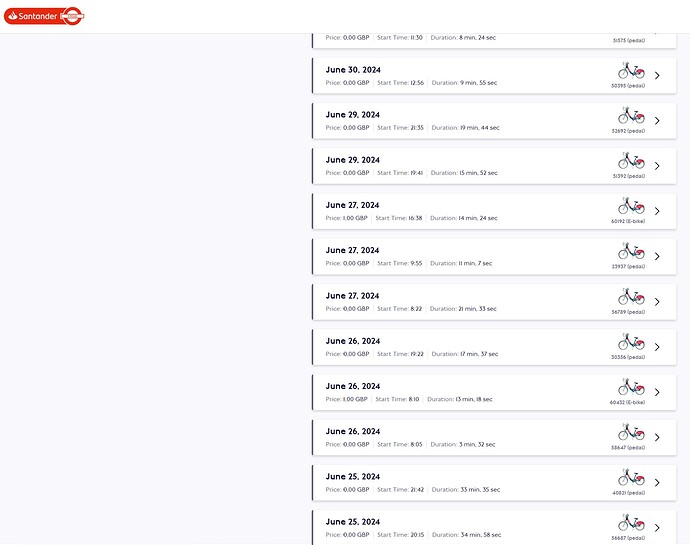Select the partially visible 11:30 ride card

point(494,41)
